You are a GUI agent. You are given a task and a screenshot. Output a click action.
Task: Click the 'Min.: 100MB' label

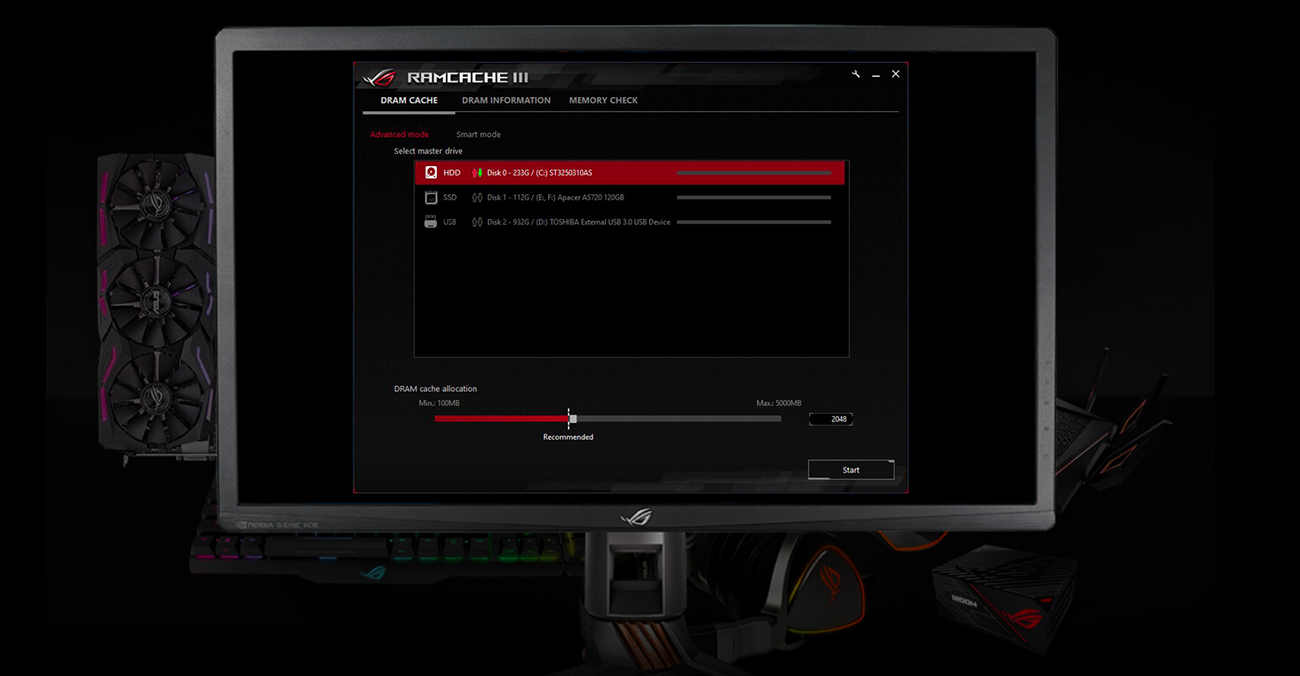pos(439,403)
